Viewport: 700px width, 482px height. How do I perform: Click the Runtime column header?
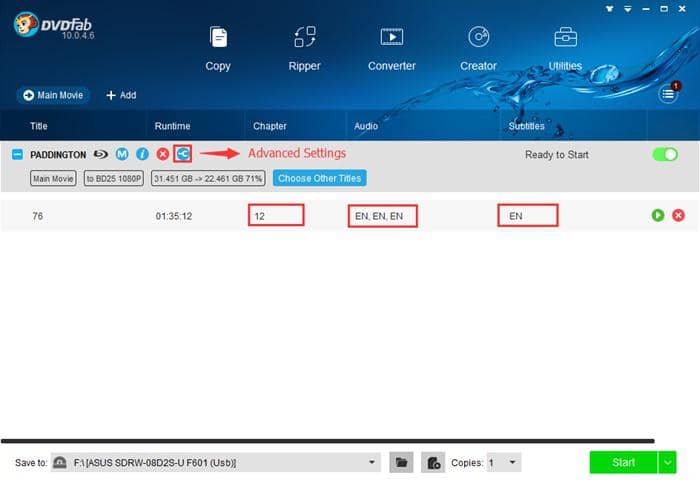[172, 126]
